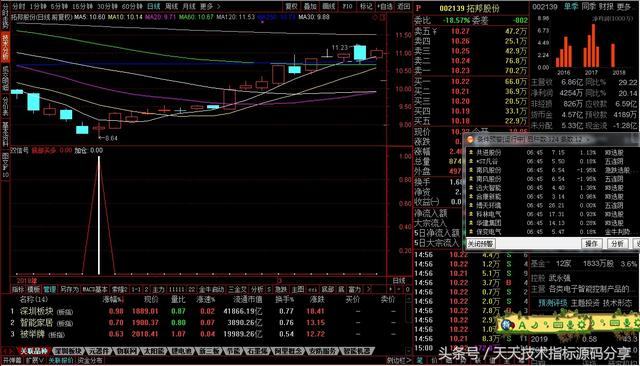640x366 pixels.
Task: Open the 复权 adjustment option
Action: (x=291, y=7)
